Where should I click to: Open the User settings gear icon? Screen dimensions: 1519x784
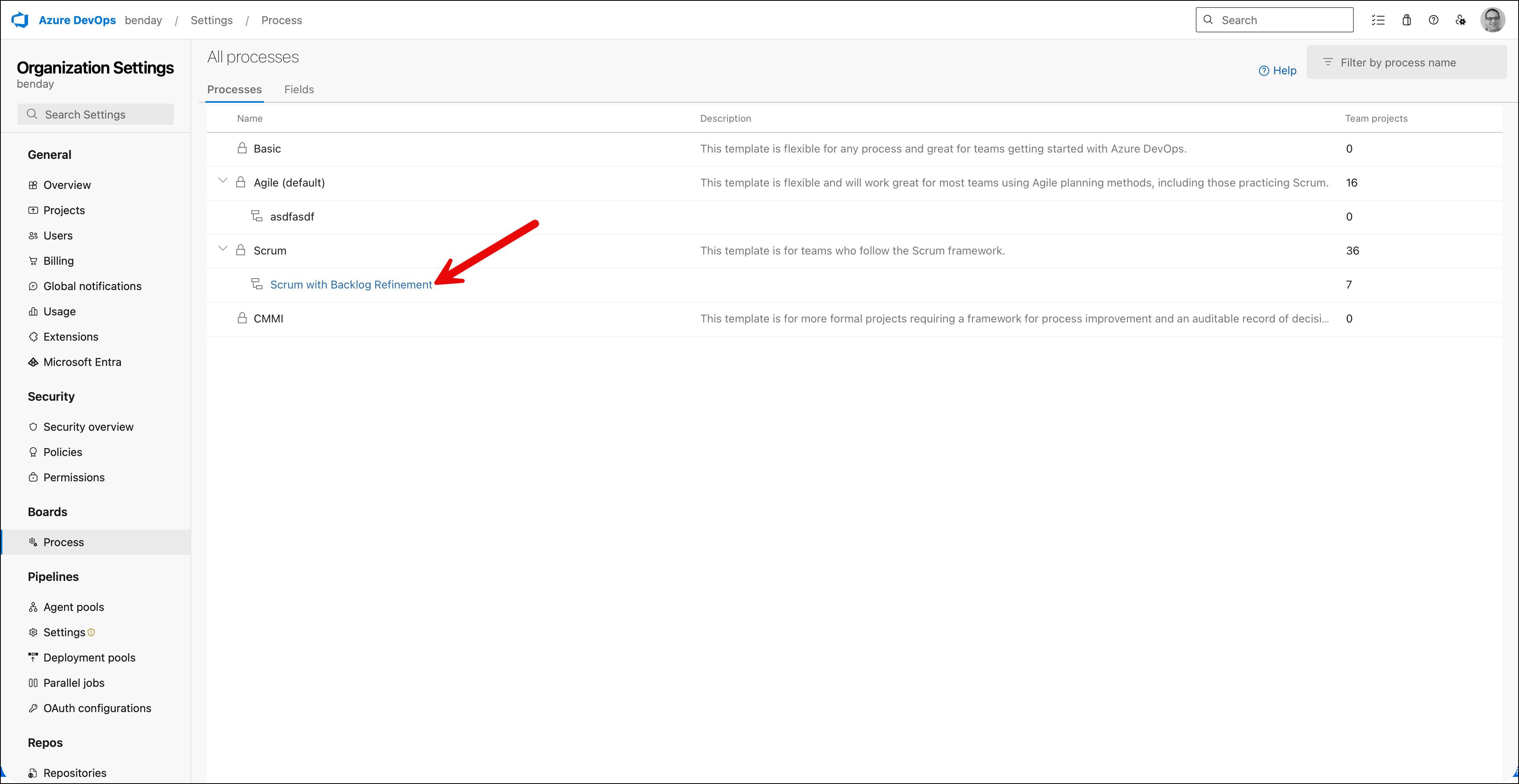pyautogui.click(x=1461, y=19)
